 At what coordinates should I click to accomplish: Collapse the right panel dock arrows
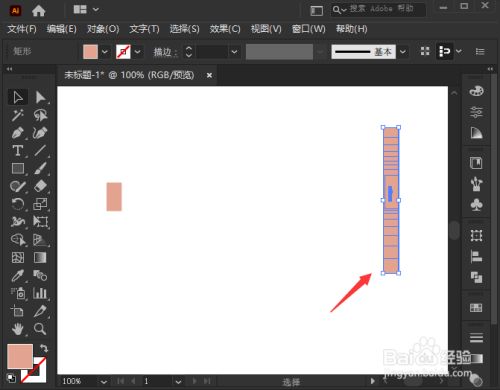tap(490, 69)
